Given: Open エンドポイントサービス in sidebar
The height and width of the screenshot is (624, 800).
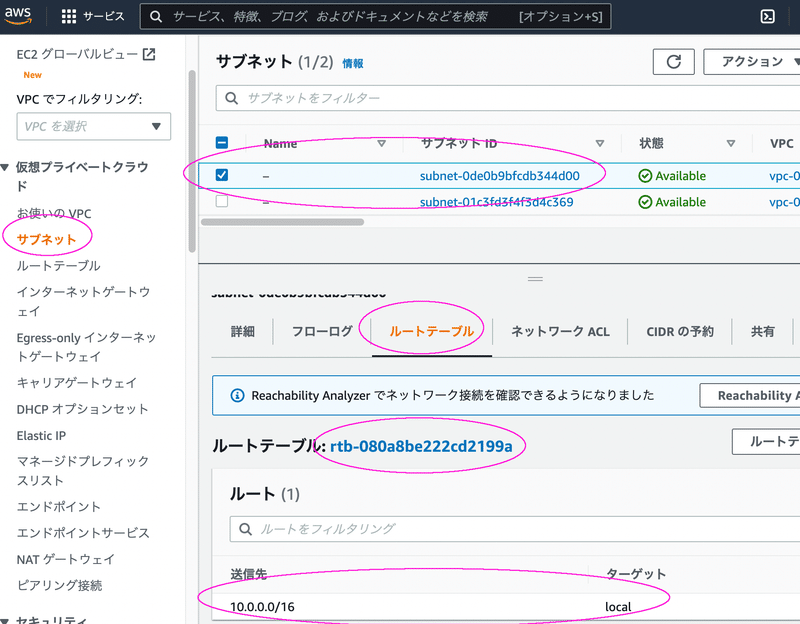Looking at the screenshot, I should (x=83, y=533).
